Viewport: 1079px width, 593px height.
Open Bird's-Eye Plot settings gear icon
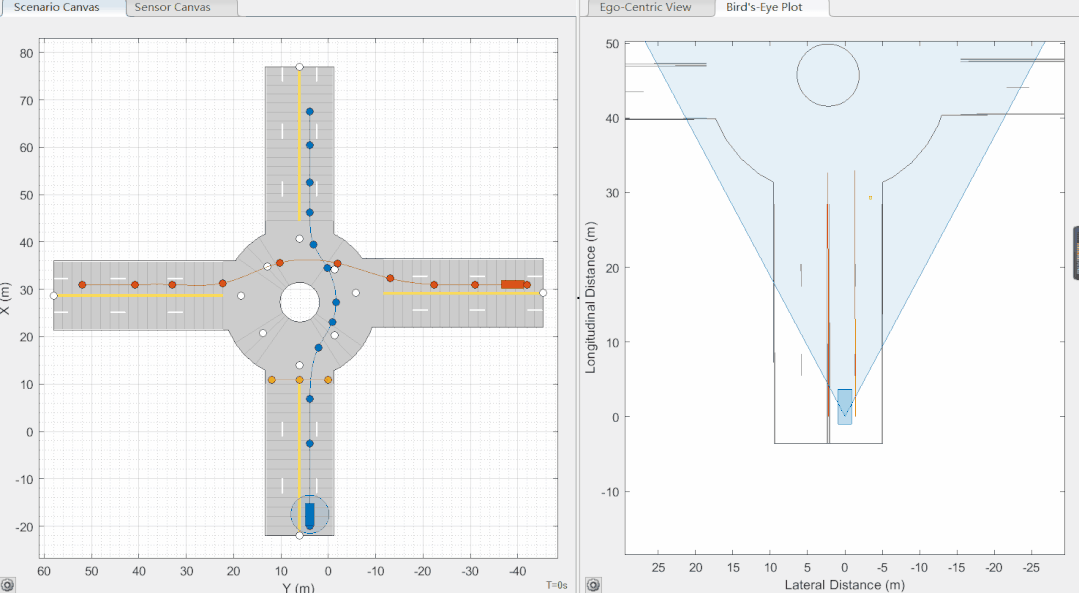[593, 585]
